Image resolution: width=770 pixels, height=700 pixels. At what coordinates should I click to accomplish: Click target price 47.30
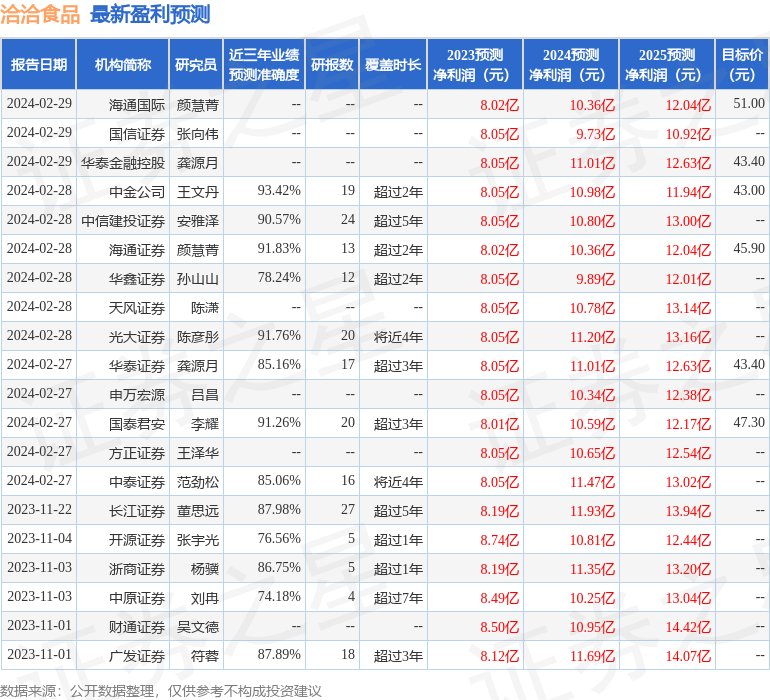tap(749, 422)
